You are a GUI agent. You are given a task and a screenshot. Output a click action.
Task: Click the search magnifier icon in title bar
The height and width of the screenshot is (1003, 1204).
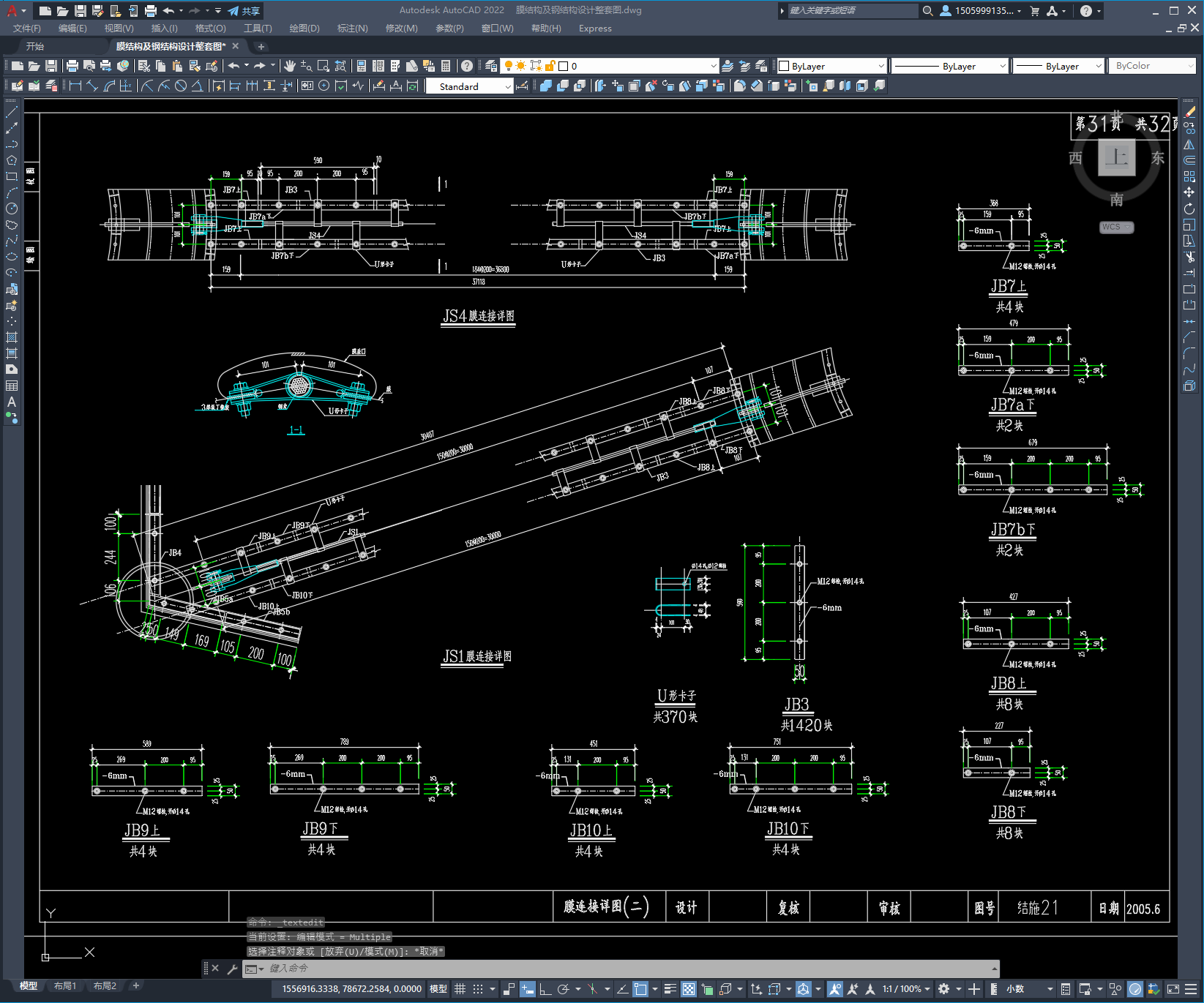point(928,10)
